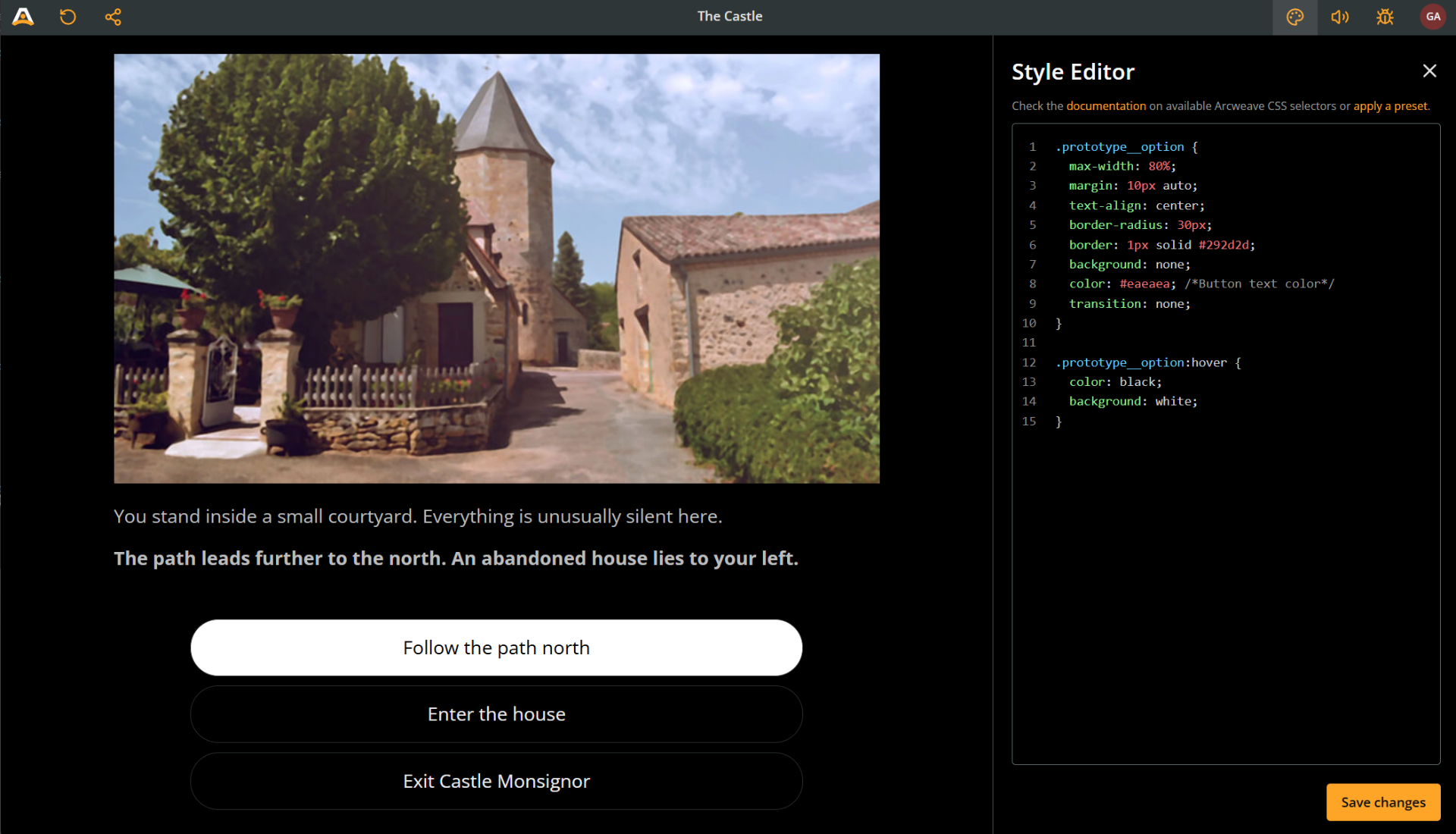
Task: Mute the game audio
Action: click(x=1339, y=17)
